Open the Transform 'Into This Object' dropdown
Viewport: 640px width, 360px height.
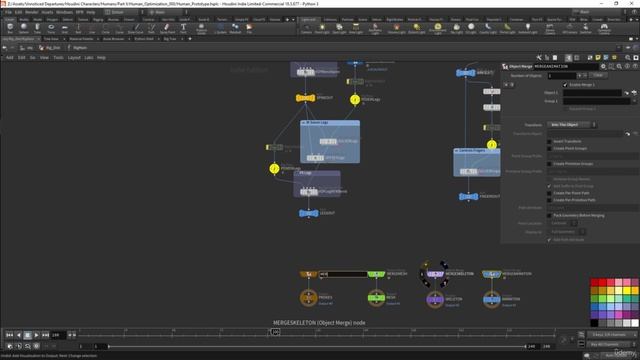click(x=571, y=124)
